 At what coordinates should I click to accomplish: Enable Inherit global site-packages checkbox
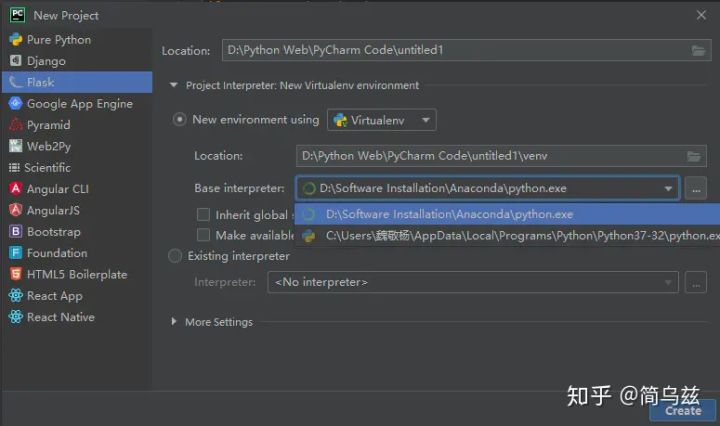tap(203, 214)
